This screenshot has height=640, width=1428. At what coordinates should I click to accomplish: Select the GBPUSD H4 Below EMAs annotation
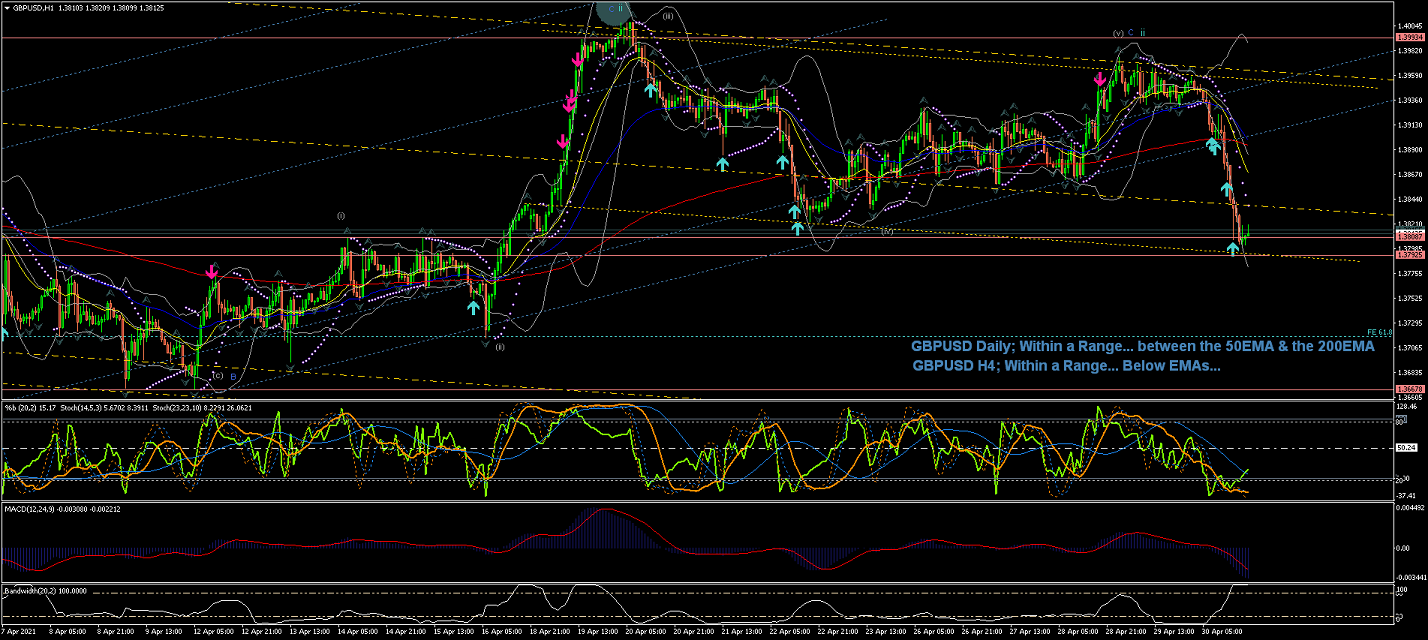tap(1066, 366)
